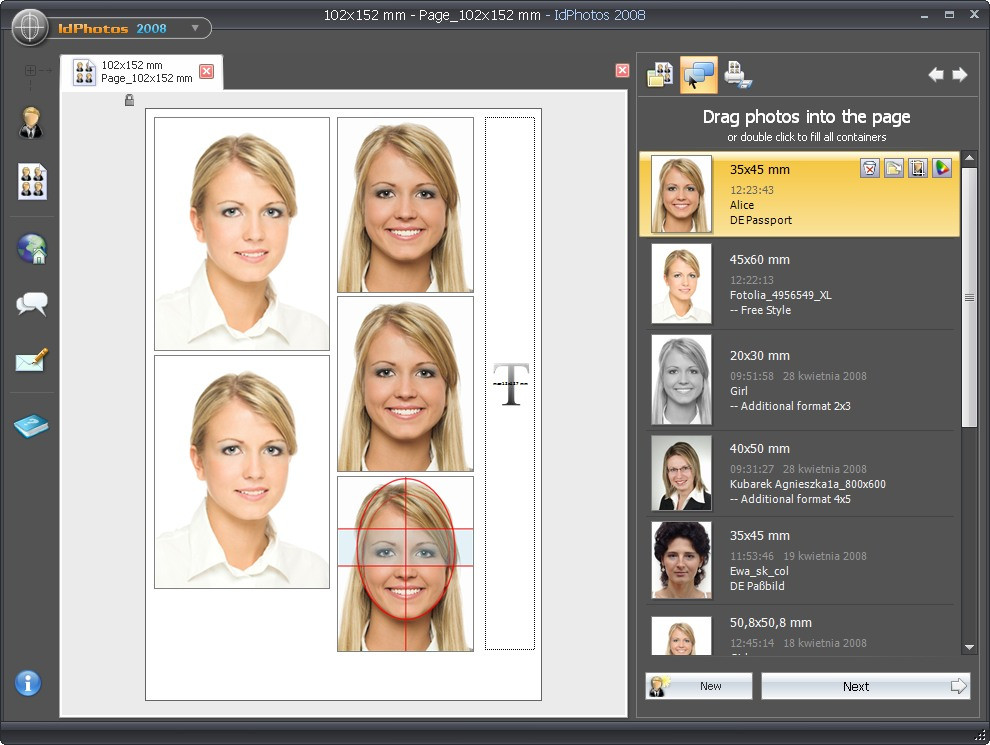Click the speech bubbles chat icon

coord(32,304)
